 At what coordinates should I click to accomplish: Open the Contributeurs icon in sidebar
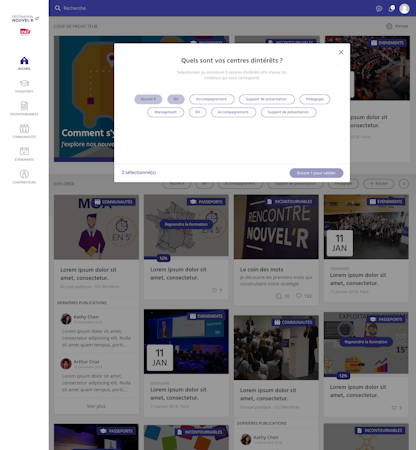[x=24, y=174]
